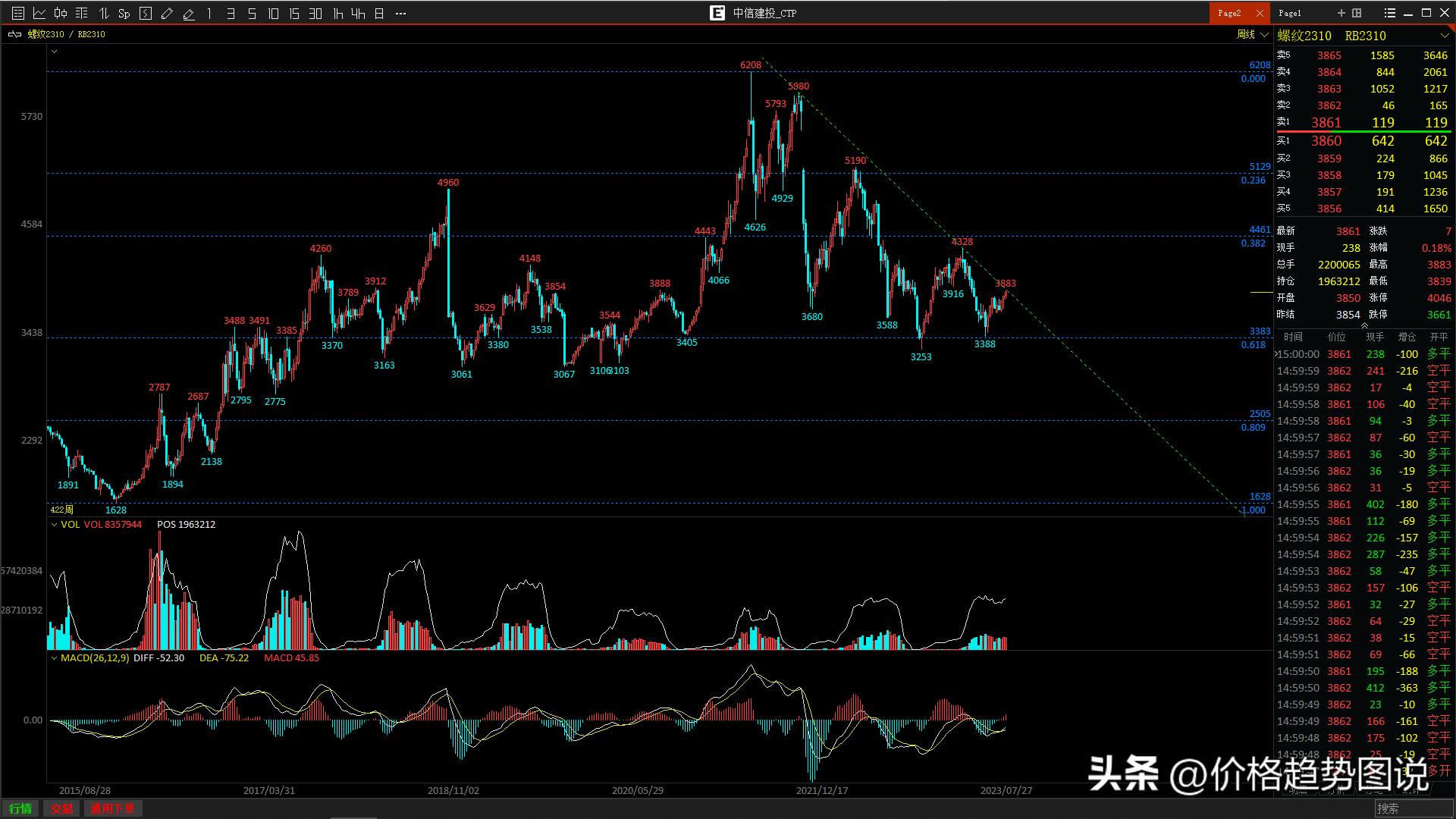The height and width of the screenshot is (819, 1456).
Task: Click the split layout icon near Page1
Action: tap(1357, 13)
